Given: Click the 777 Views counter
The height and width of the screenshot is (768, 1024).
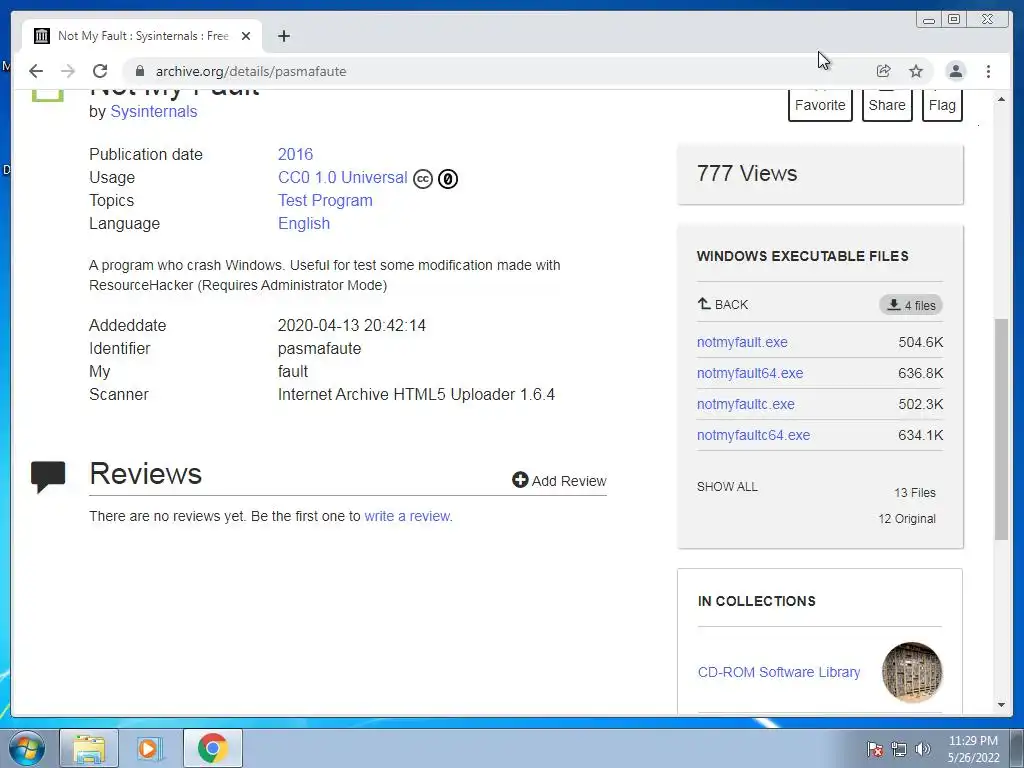Looking at the screenshot, I should 746,174.
